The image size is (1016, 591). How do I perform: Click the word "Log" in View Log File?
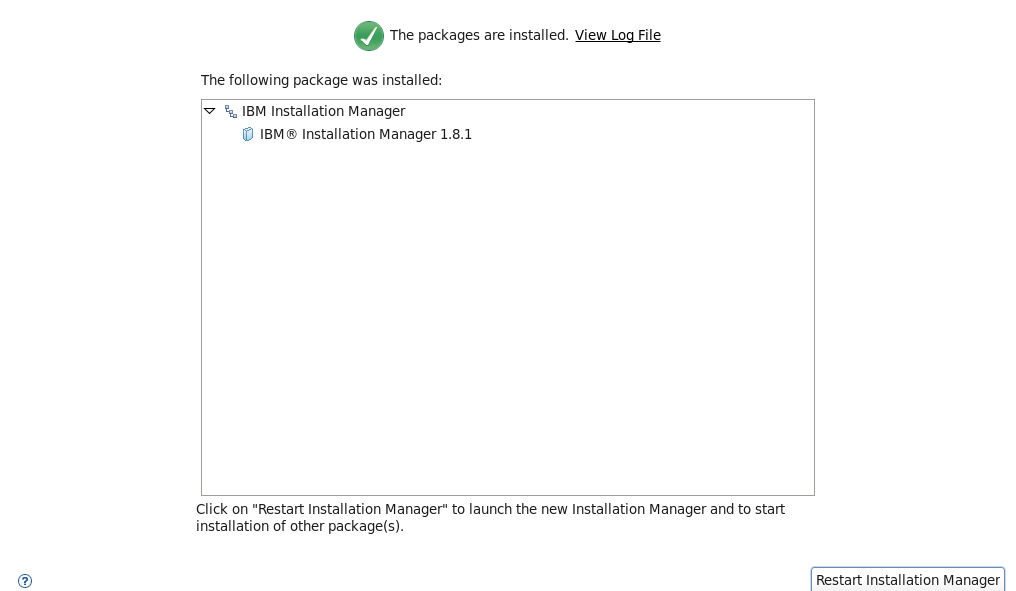[x=622, y=35]
